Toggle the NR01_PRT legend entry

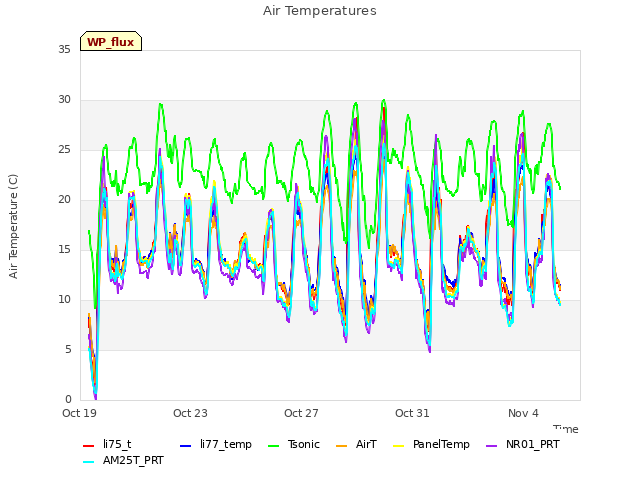click(523, 444)
